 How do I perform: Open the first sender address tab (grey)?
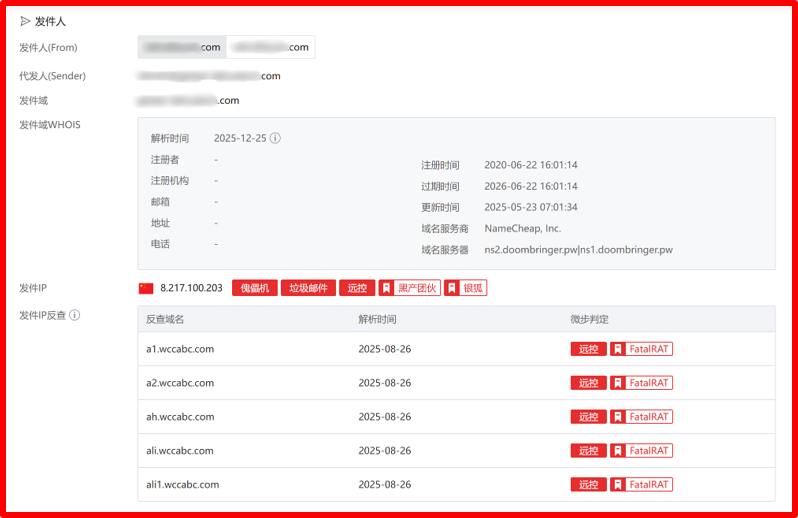coord(182,47)
